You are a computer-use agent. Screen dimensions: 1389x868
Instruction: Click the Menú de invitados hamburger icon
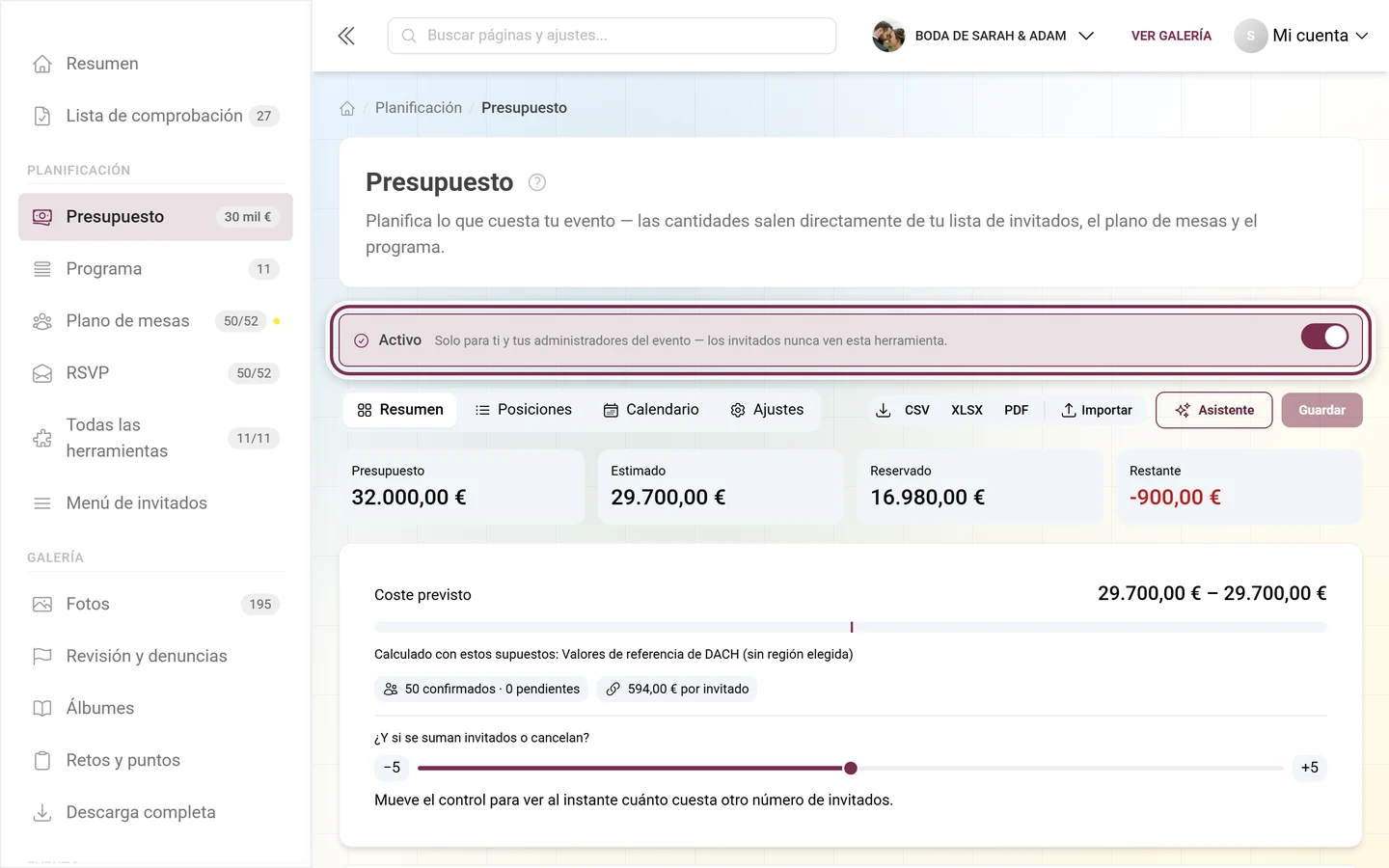[42, 503]
